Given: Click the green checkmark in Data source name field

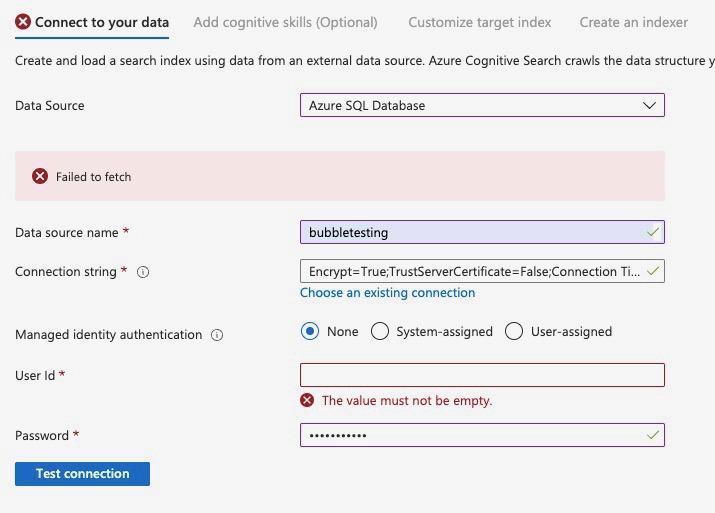Looking at the screenshot, I should [x=653, y=232].
